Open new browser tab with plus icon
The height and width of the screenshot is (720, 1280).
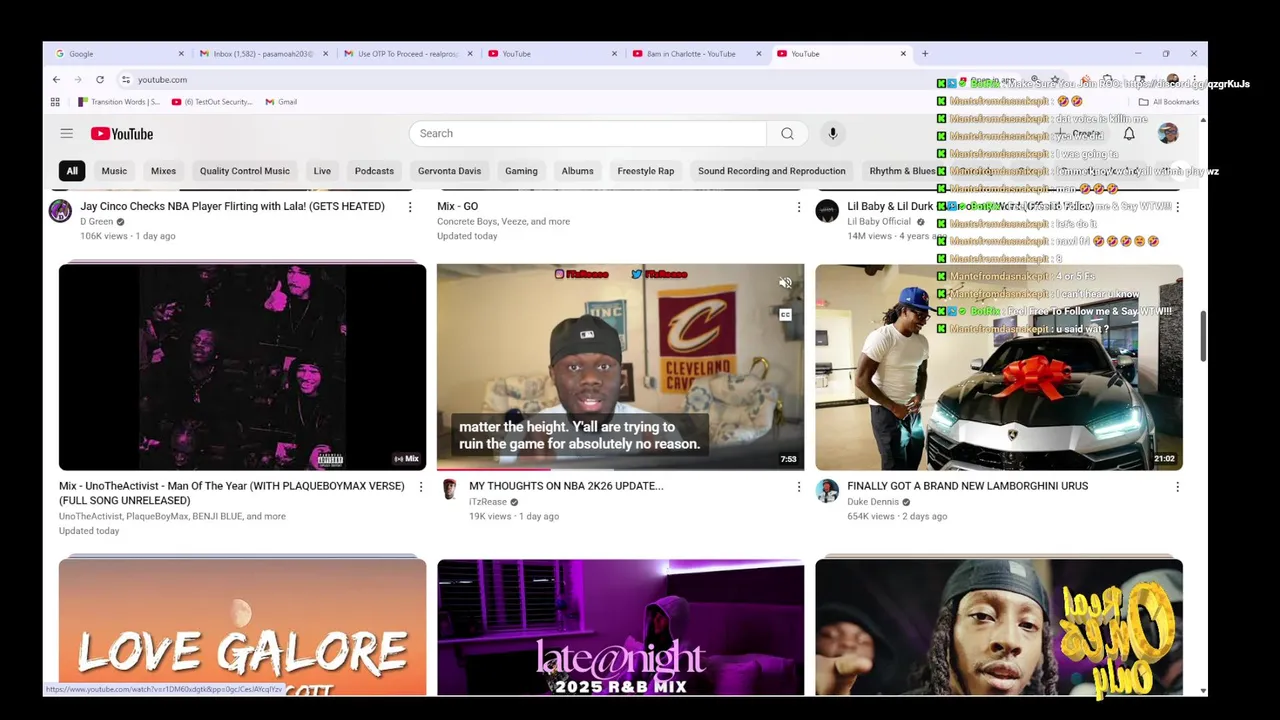(925, 53)
